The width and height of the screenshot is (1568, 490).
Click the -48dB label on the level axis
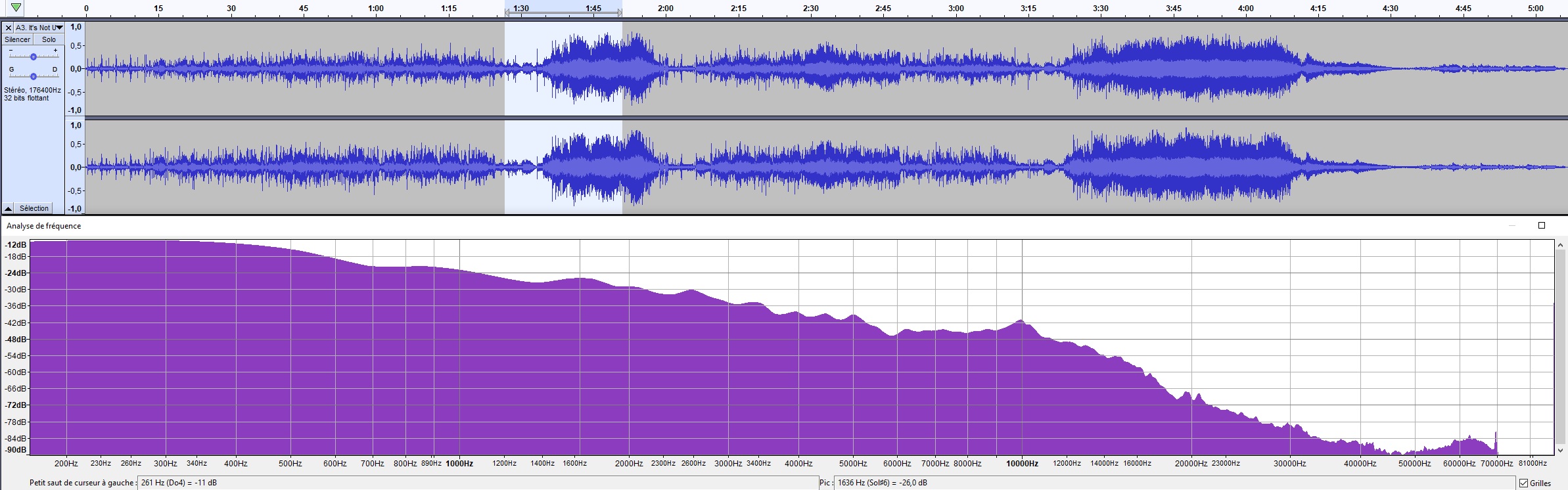pyautogui.click(x=16, y=340)
